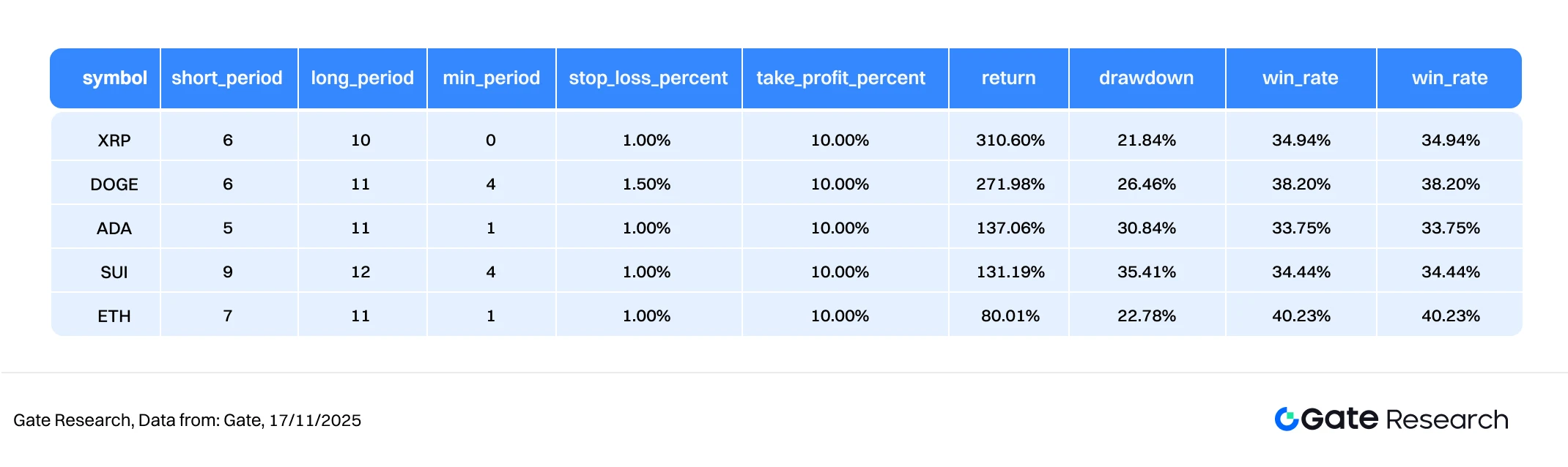Click SUI's 35.41% drawdown value
1568x467 pixels.
coord(1146,272)
